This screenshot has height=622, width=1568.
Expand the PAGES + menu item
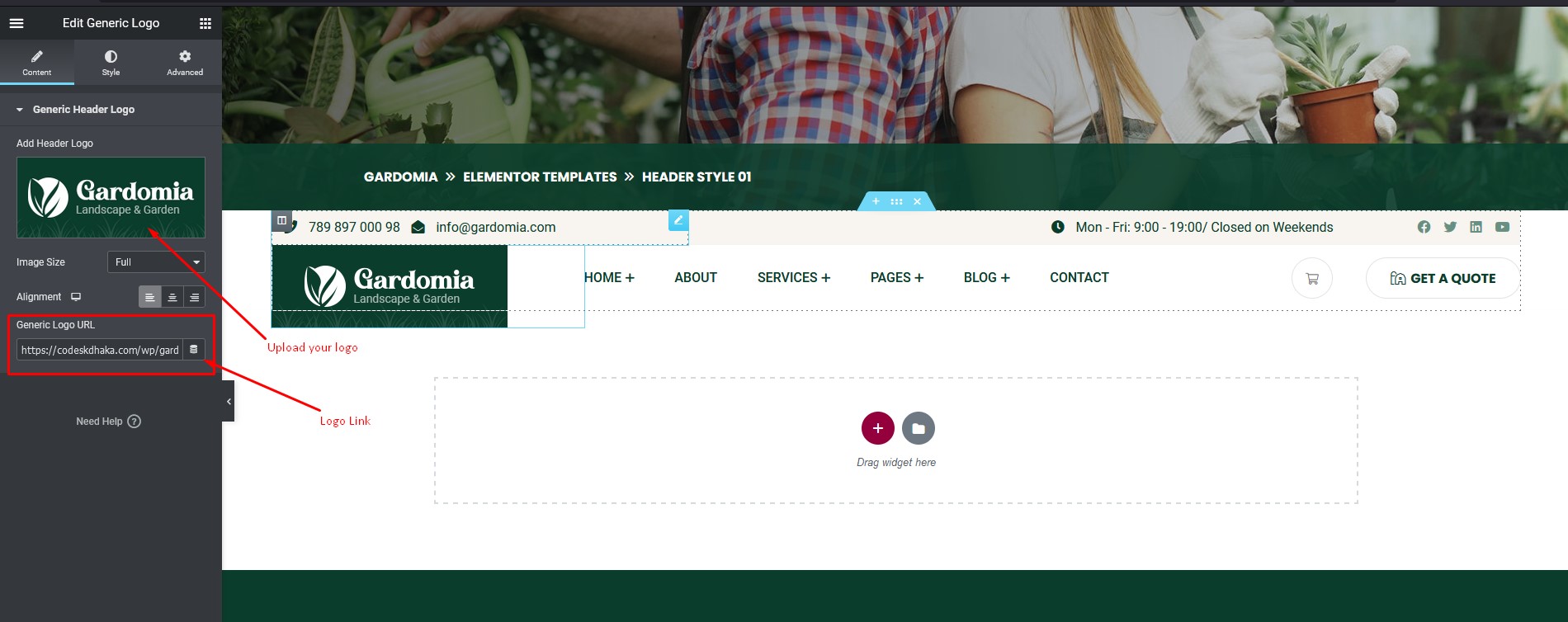[x=897, y=278]
